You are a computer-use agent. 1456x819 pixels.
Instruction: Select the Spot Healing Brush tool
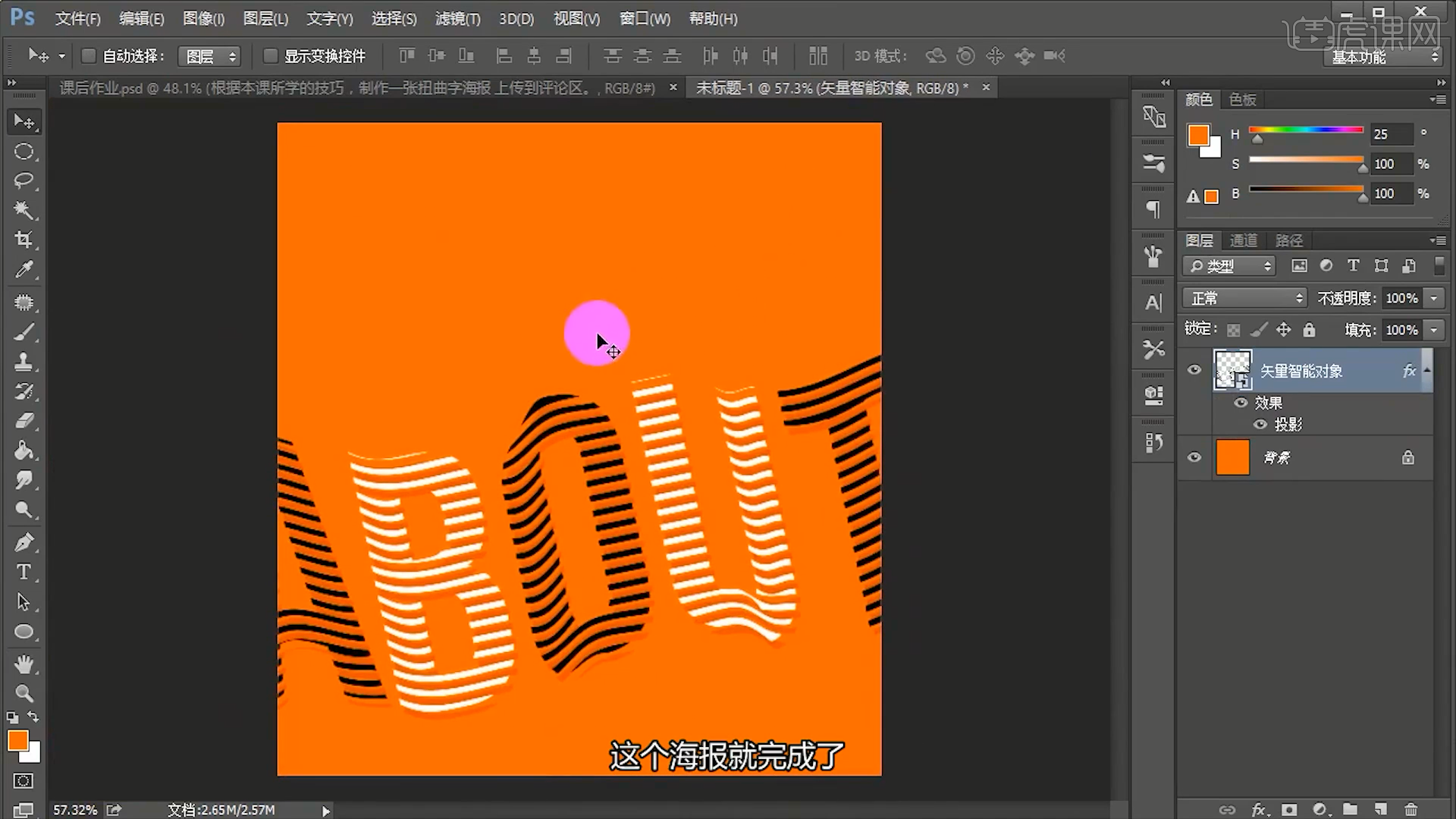[24, 303]
